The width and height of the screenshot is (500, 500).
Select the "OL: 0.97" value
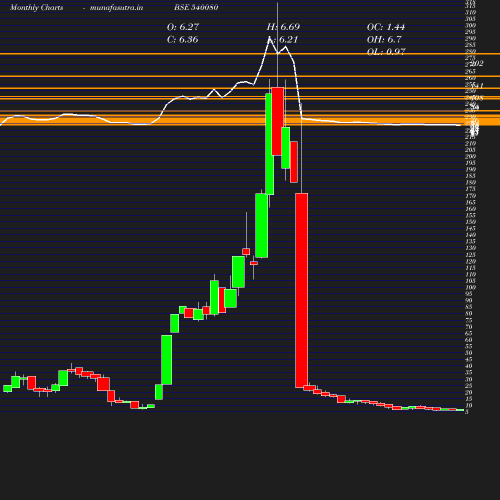pos(386,52)
